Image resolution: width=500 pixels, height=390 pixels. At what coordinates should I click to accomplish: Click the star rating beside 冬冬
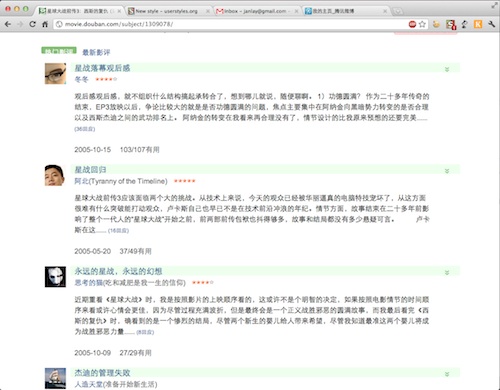[x=106, y=79]
